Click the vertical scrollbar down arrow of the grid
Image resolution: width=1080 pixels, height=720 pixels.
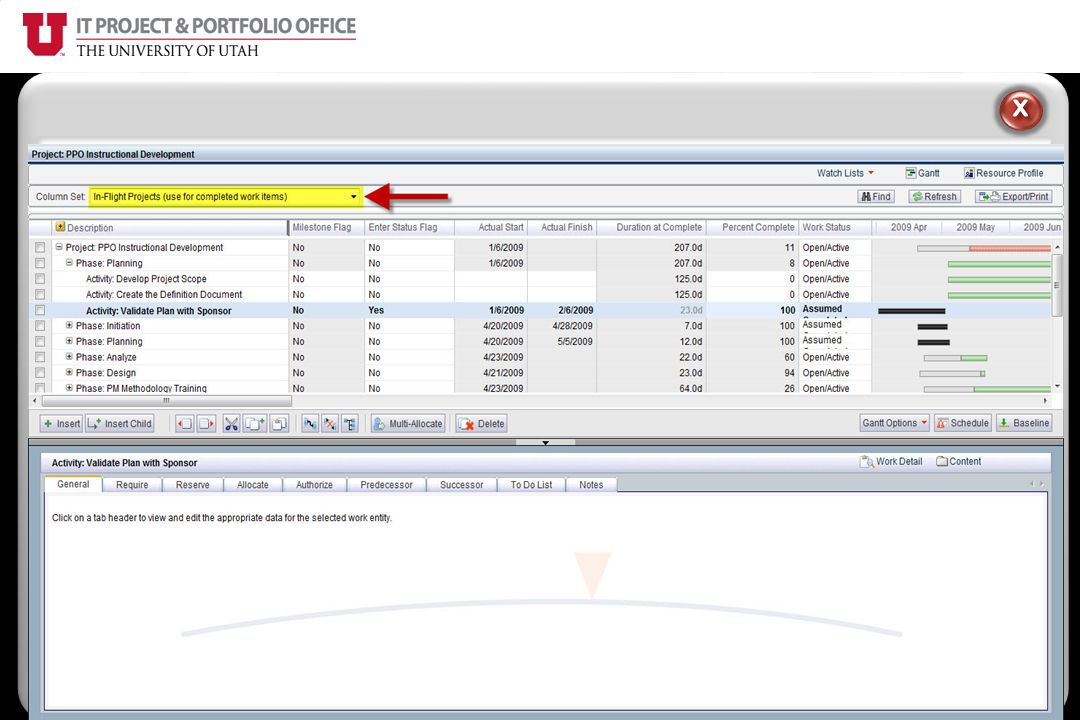tap(1057, 387)
